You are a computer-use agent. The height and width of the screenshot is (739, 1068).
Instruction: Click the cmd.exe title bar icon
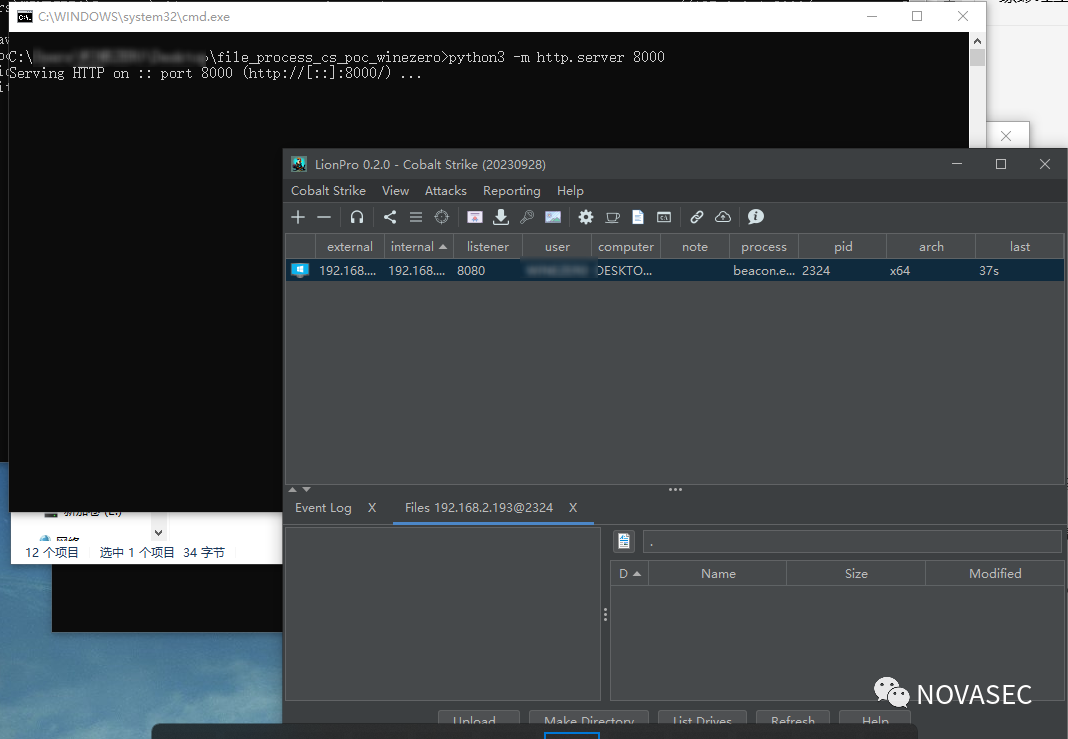(25, 16)
